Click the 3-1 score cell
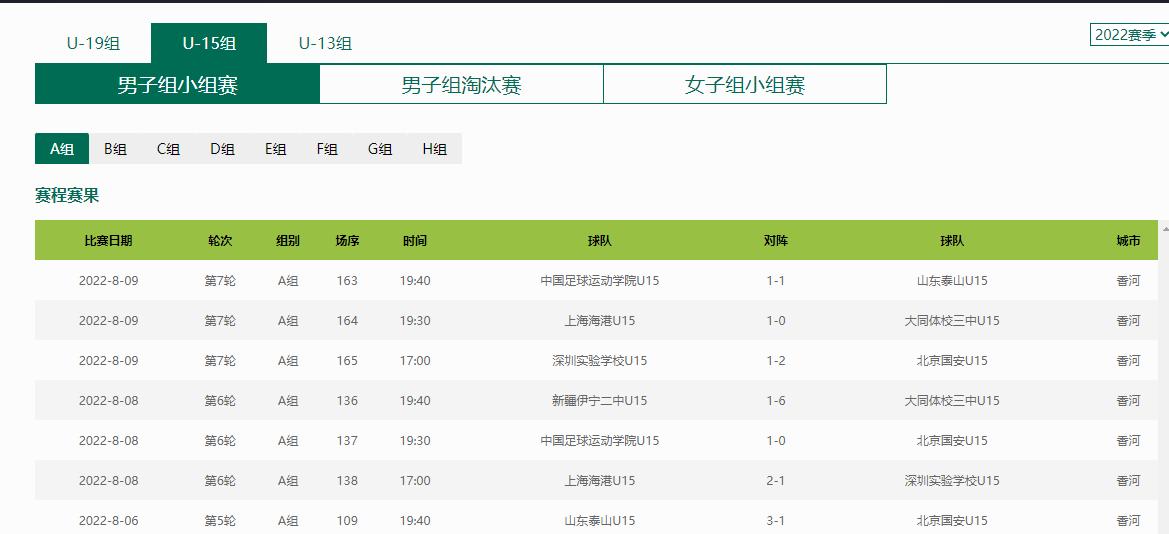1169x534 pixels. [776, 521]
